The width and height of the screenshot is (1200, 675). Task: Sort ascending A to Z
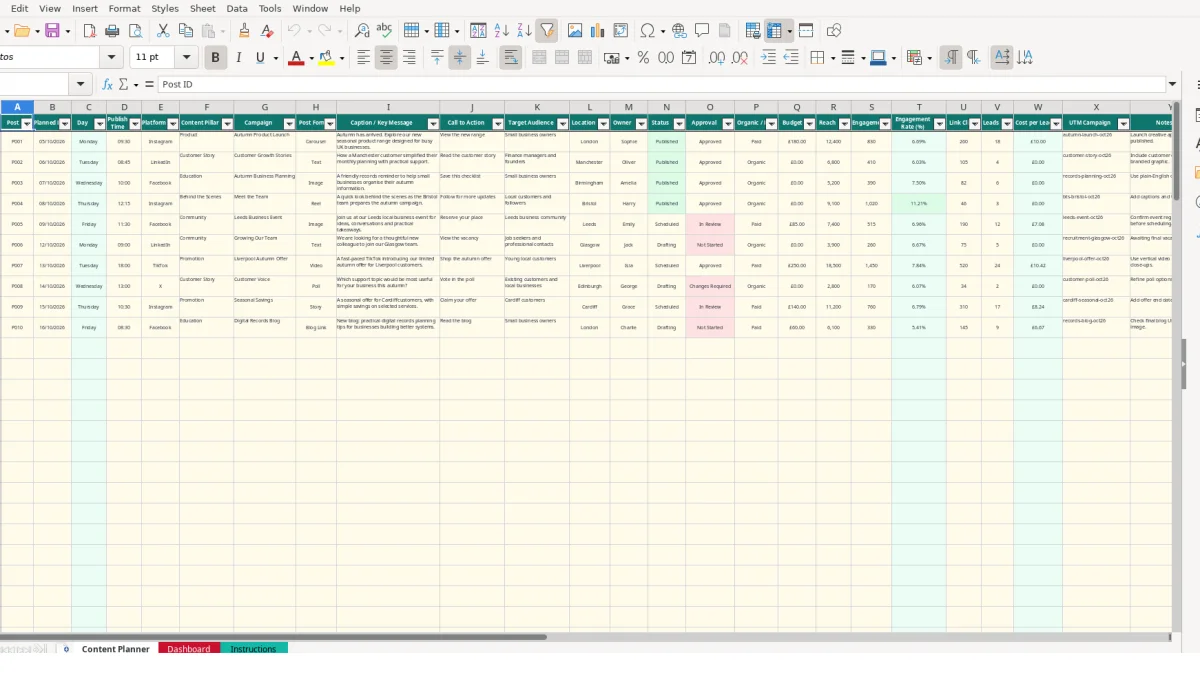[x=501, y=31]
